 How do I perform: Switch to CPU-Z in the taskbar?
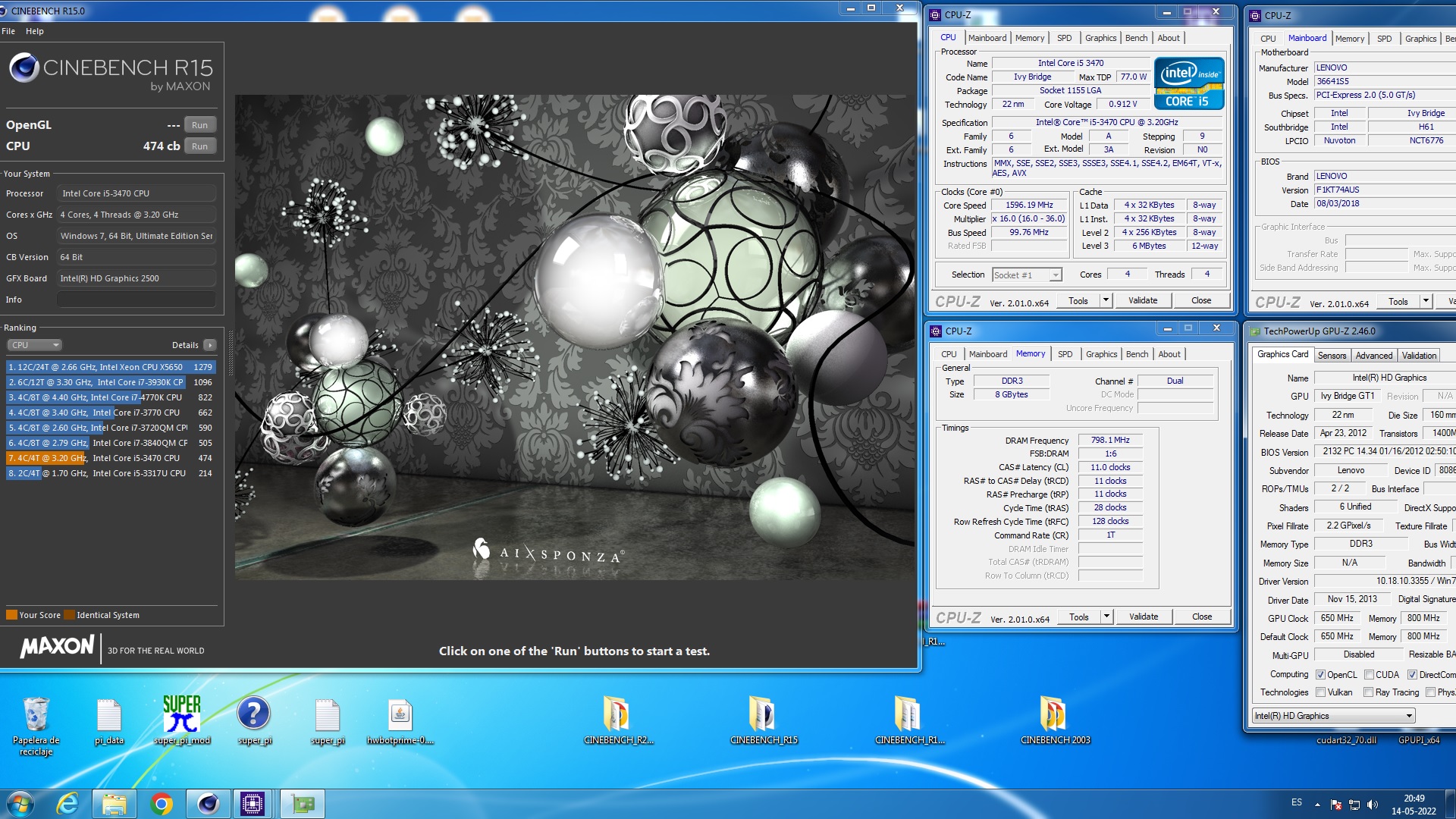click(253, 804)
